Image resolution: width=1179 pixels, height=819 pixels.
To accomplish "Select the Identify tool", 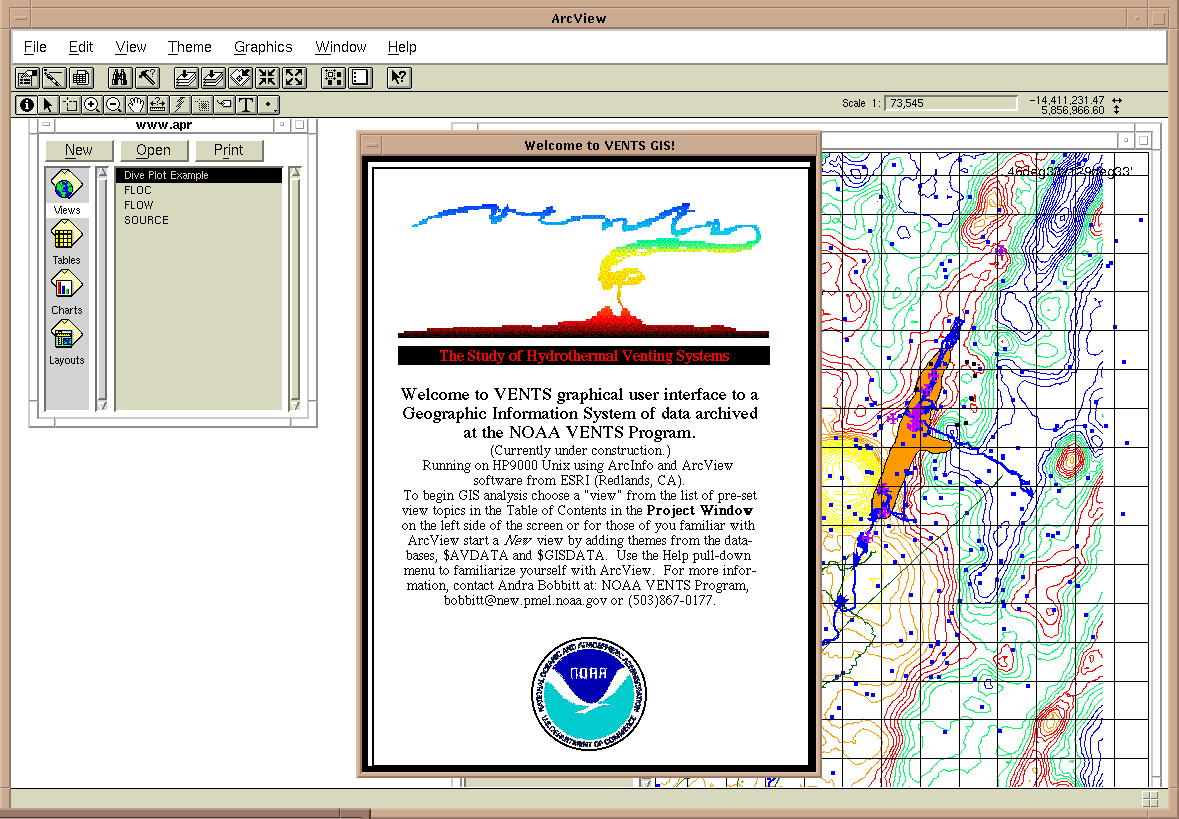I will (x=26, y=105).
